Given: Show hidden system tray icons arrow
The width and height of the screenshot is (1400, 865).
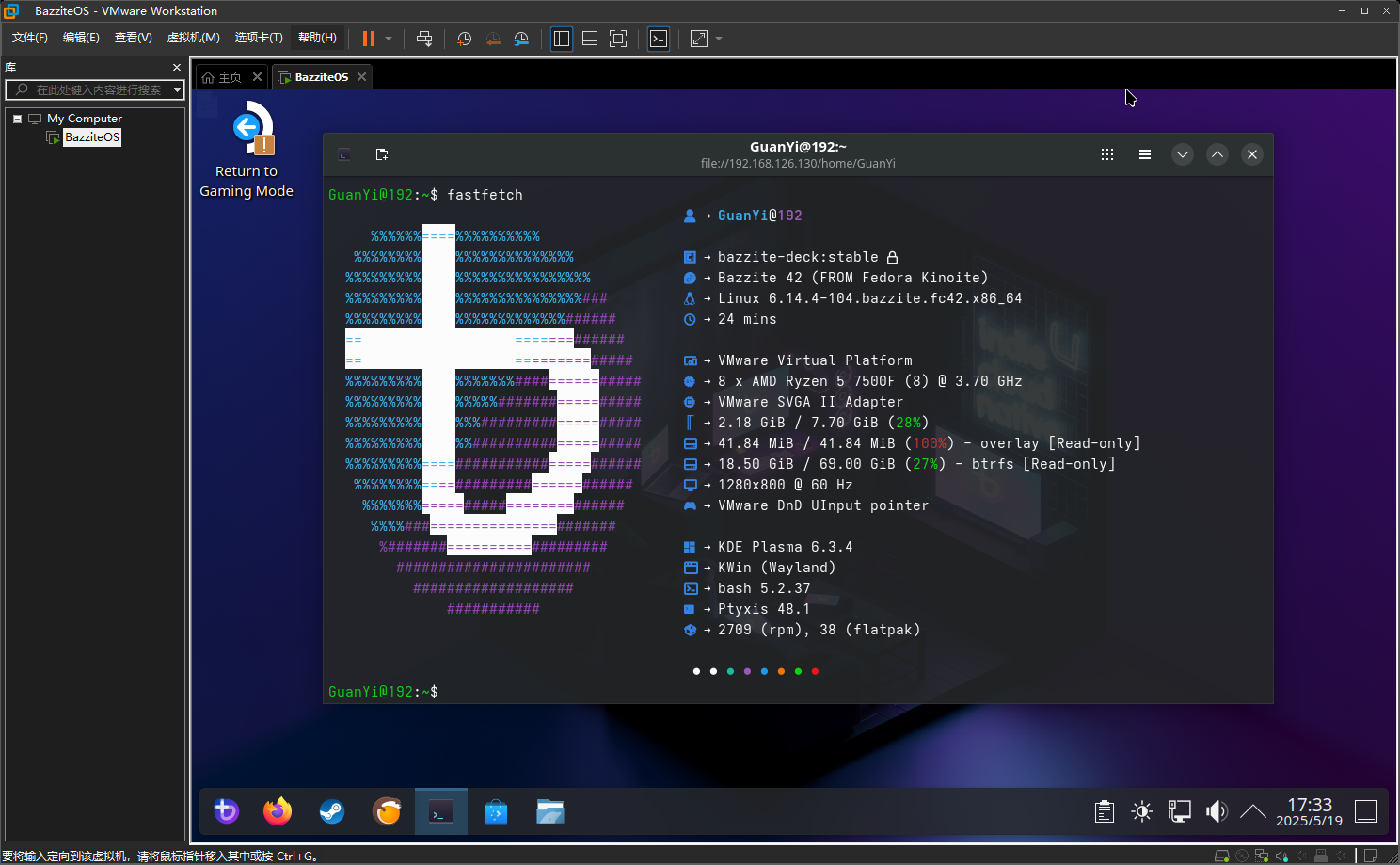Looking at the screenshot, I should [x=1252, y=811].
